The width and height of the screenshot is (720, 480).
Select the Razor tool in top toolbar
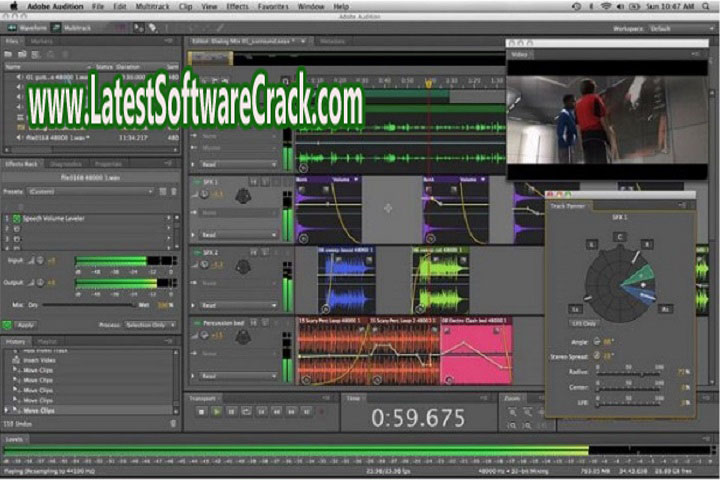coord(152,28)
